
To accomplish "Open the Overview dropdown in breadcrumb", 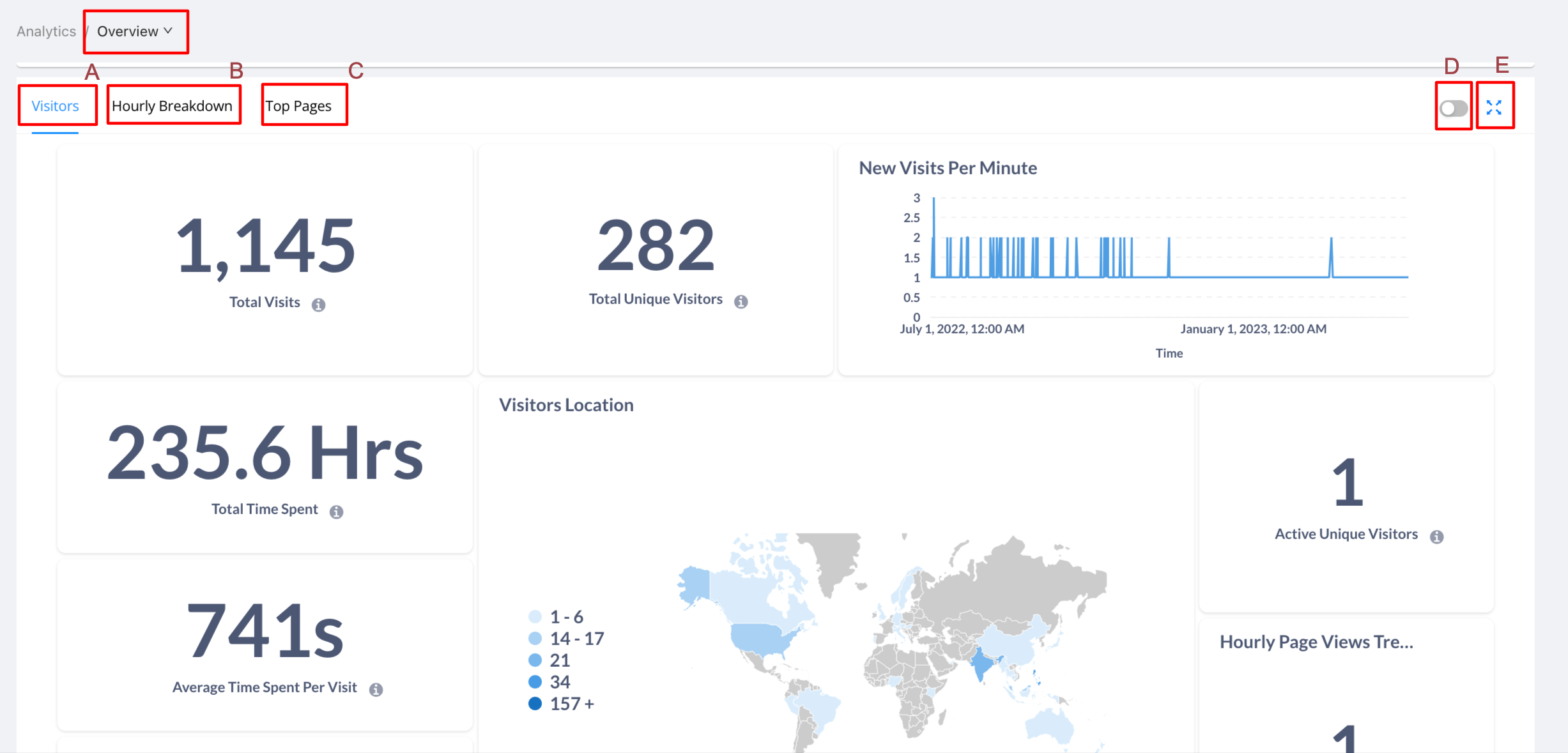I will [x=135, y=31].
